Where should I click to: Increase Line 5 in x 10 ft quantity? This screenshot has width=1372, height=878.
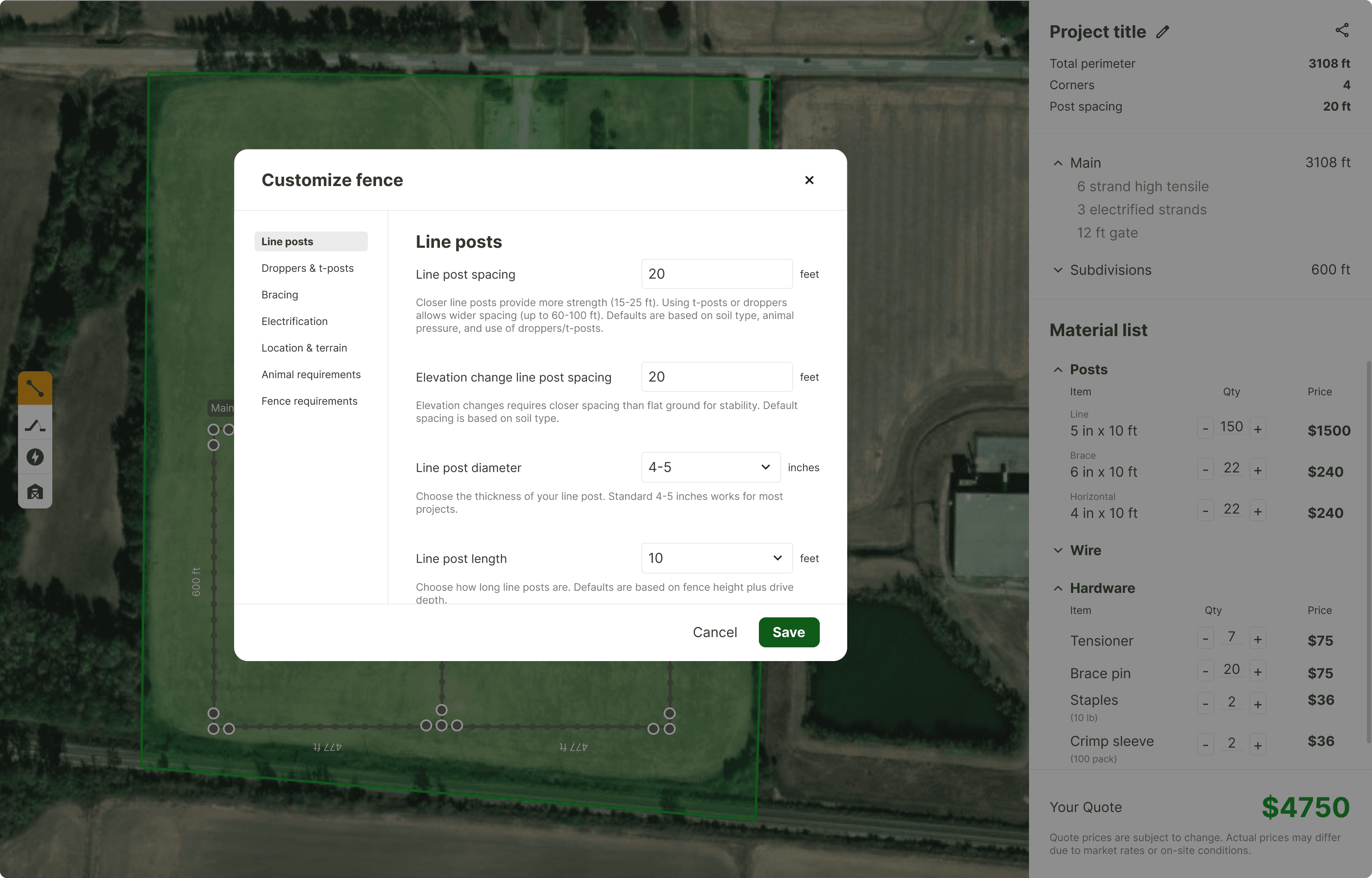[1258, 429]
